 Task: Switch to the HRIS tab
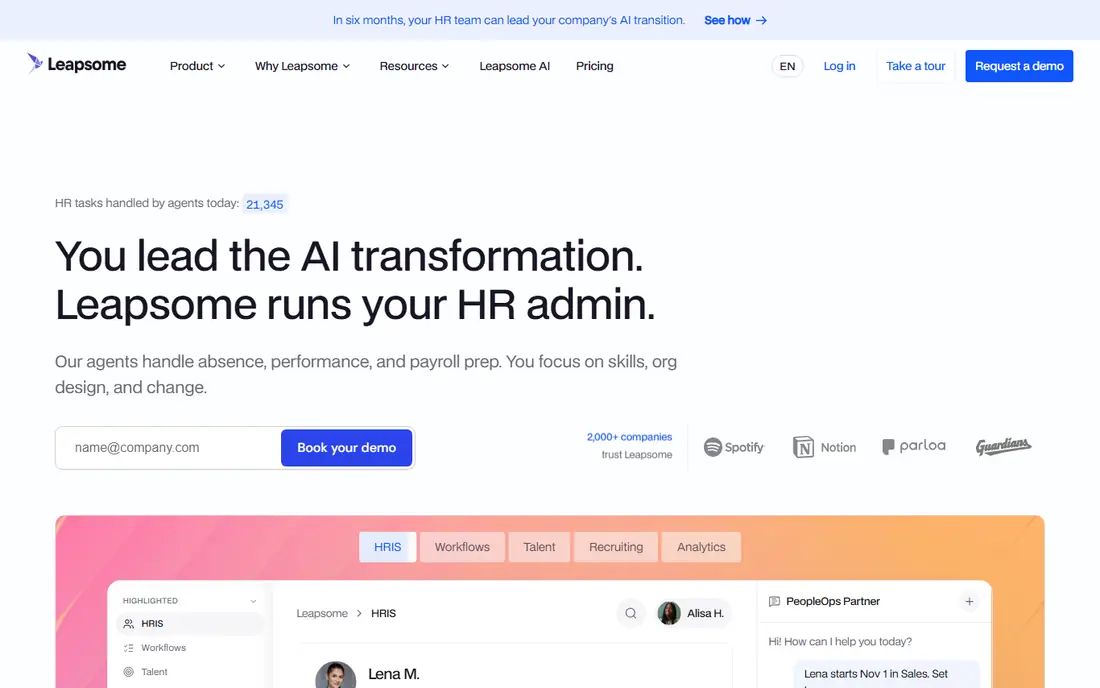coord(387,547)
